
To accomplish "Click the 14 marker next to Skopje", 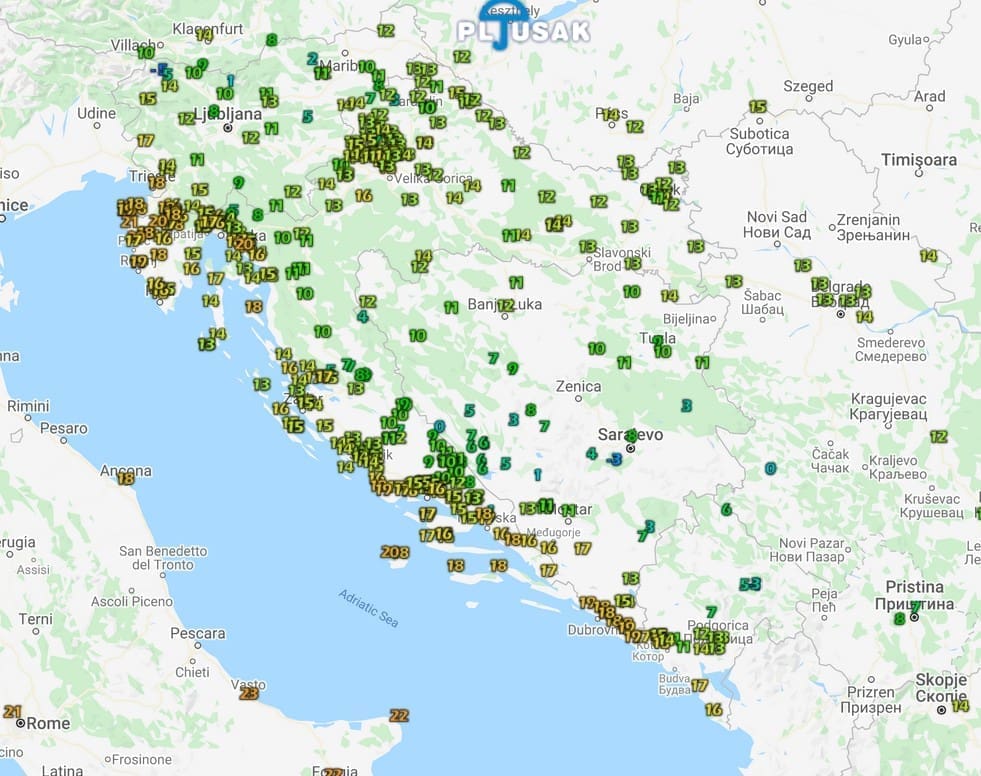I will coord(961,706).
